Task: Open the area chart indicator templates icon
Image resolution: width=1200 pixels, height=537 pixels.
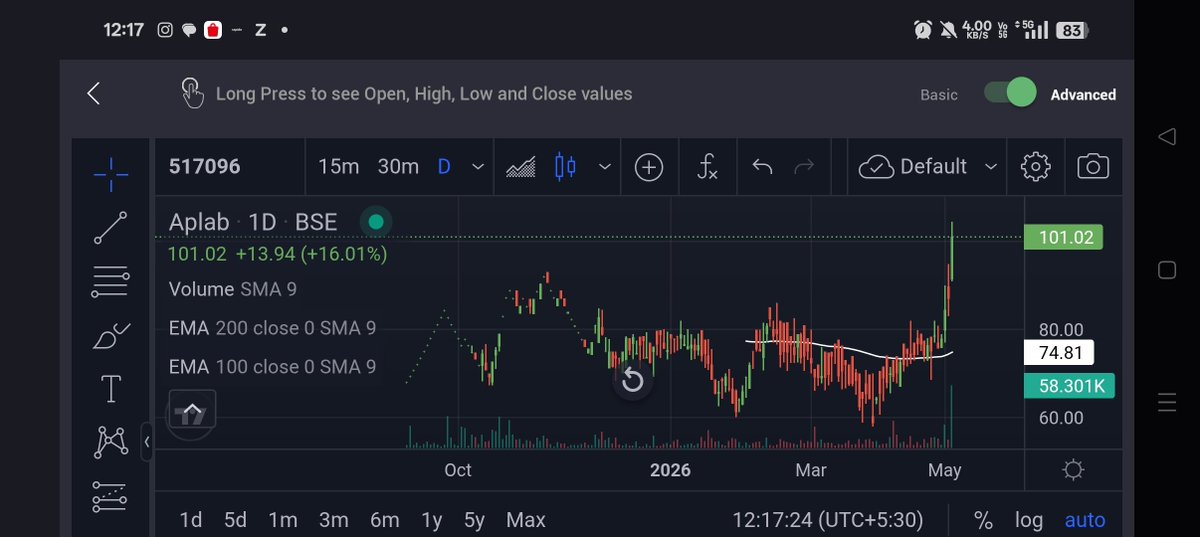Action: click(x=521, y=167)
